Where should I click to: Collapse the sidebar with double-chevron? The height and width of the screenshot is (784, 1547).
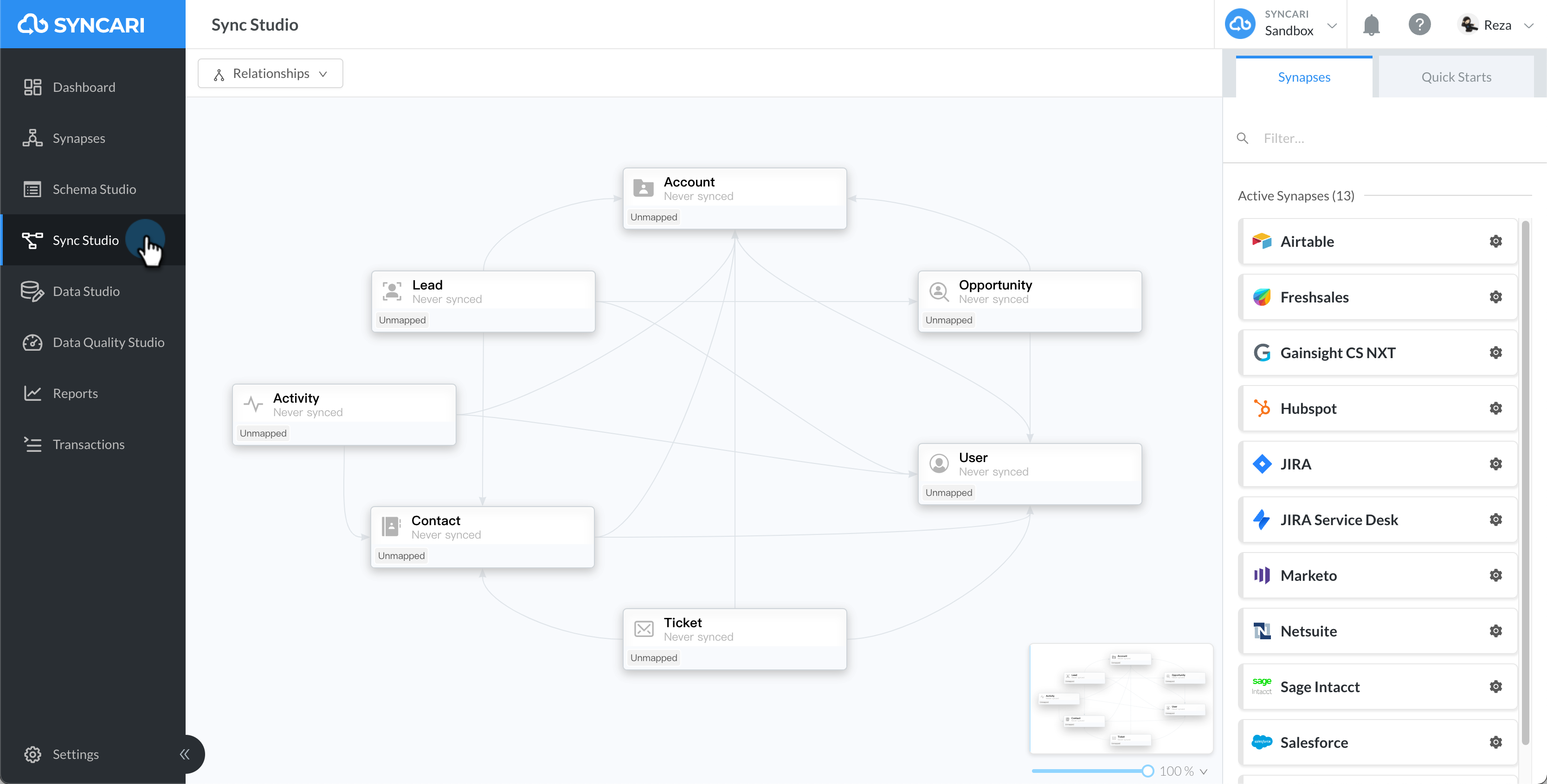(184, 754)
